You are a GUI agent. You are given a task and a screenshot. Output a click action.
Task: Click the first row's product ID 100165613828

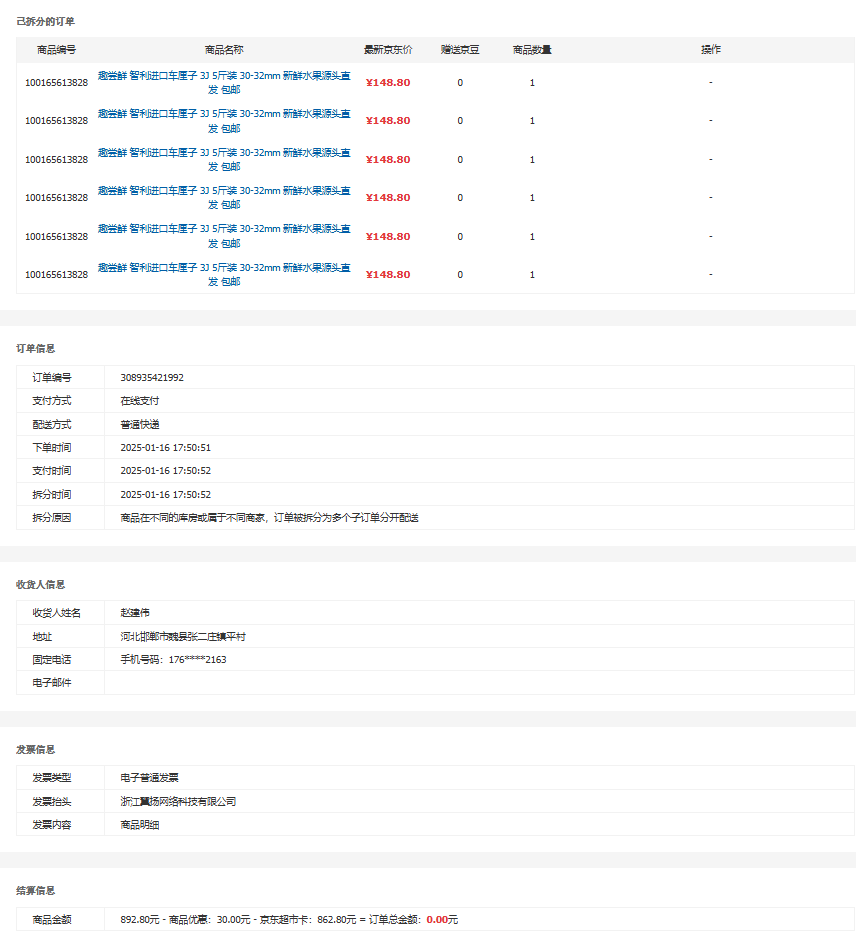click(x=56, y=82)
